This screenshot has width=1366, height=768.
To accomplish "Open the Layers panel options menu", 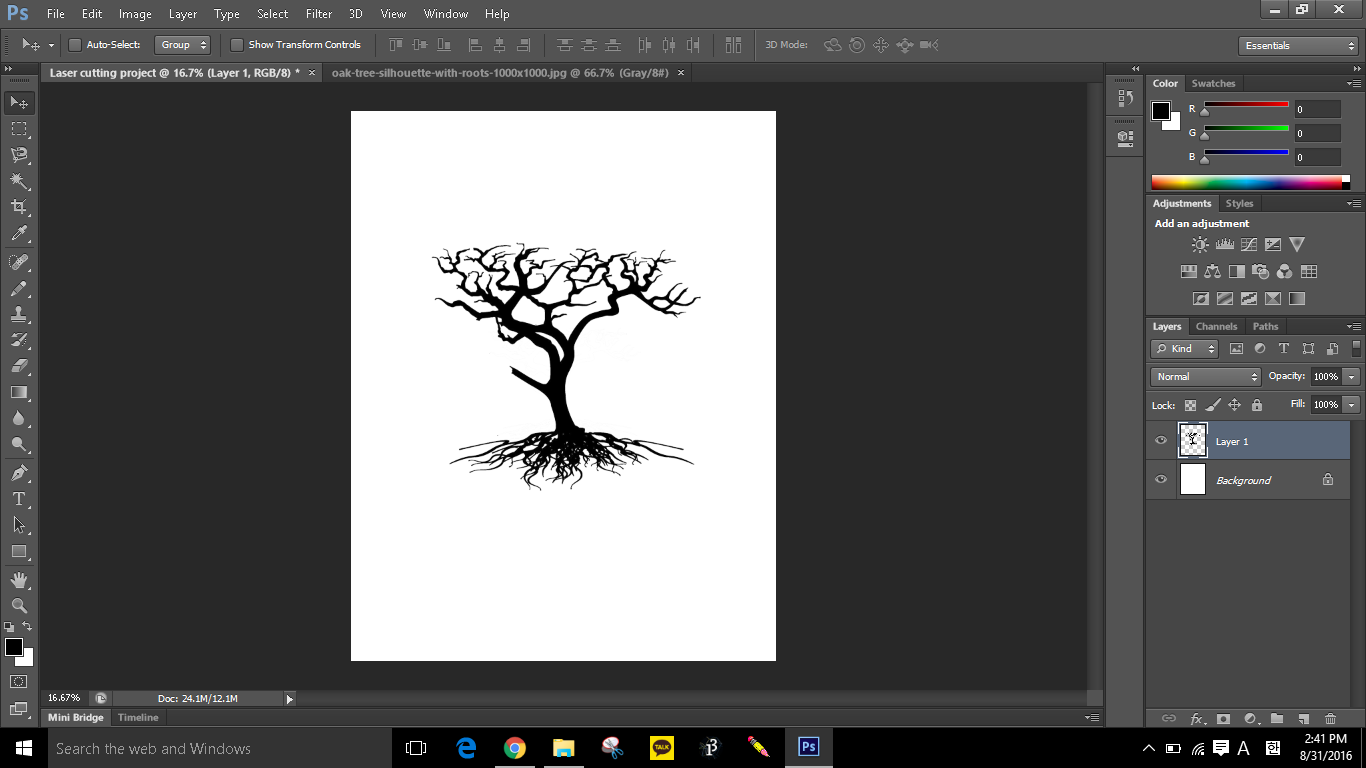I will [x=1354, y=327].
